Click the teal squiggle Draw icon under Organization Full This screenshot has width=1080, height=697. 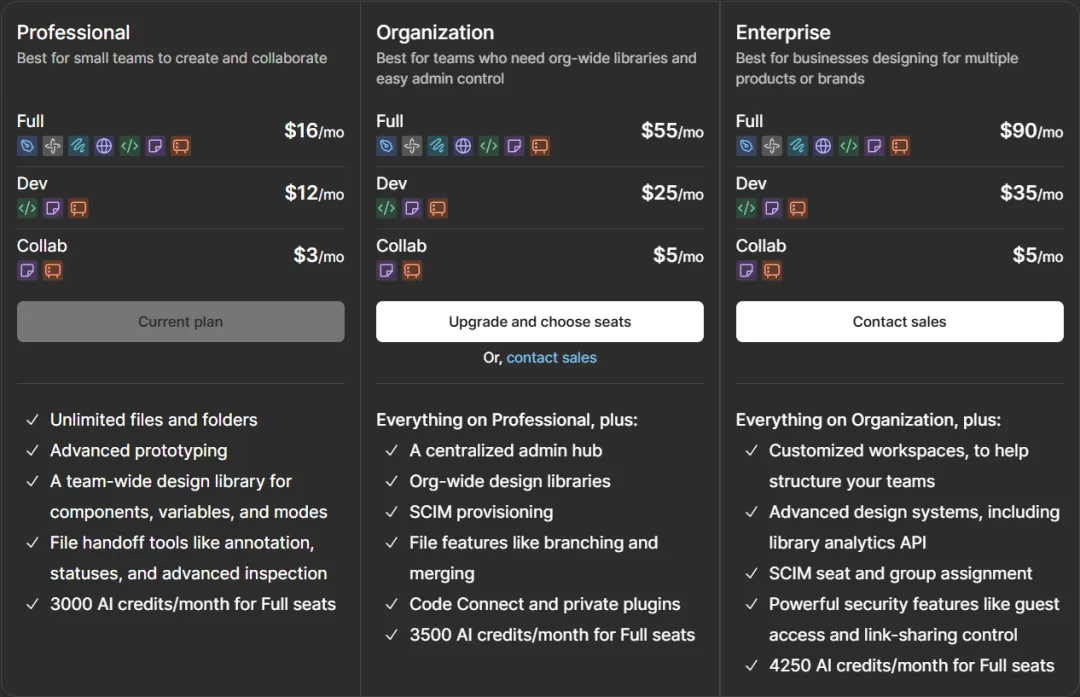(437, 146)
